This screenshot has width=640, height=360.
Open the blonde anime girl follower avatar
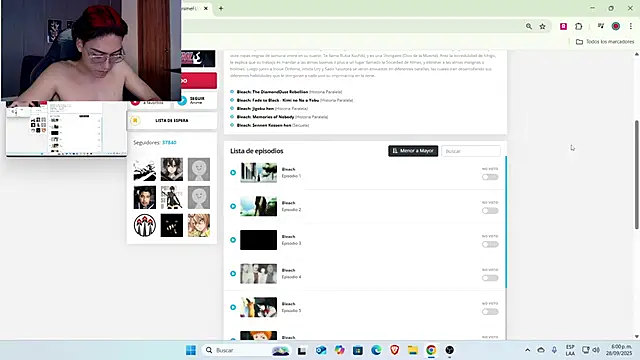[x=199, y=225]
